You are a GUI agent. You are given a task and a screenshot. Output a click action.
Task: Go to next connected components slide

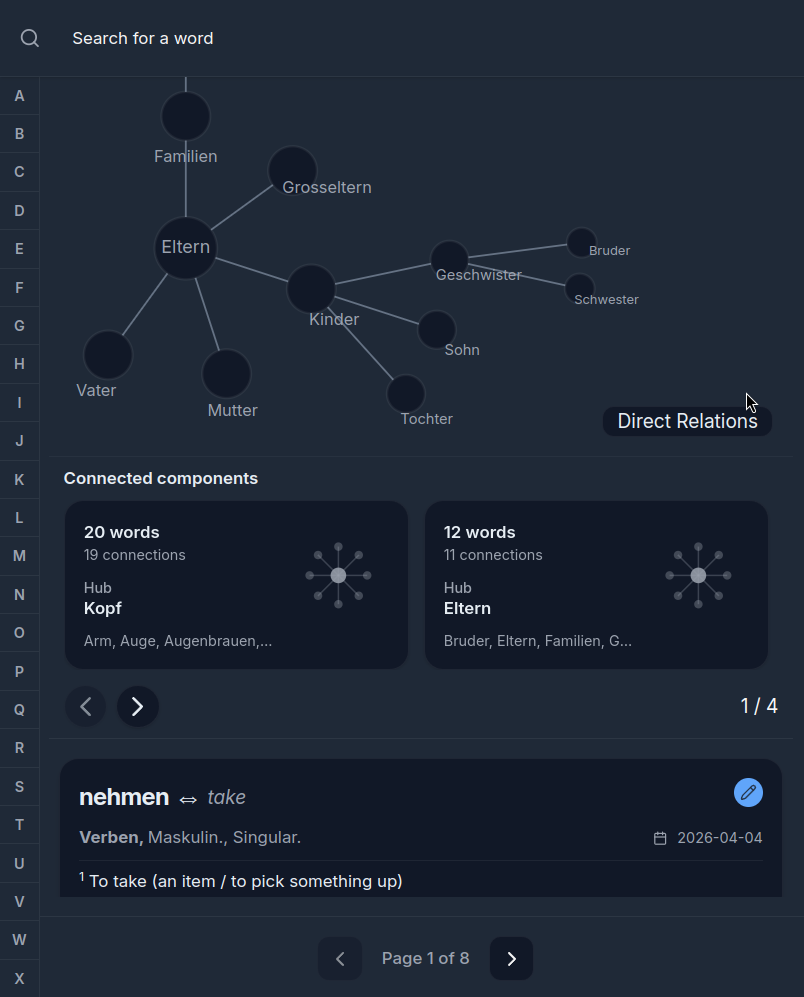click(138, 706)
